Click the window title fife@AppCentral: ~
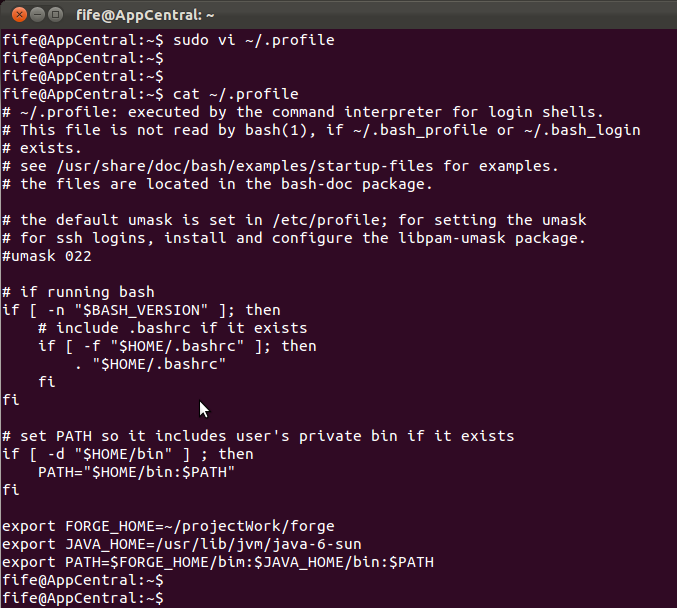The width and height of the screenshot is (677, 608). [x=145, y=16]
